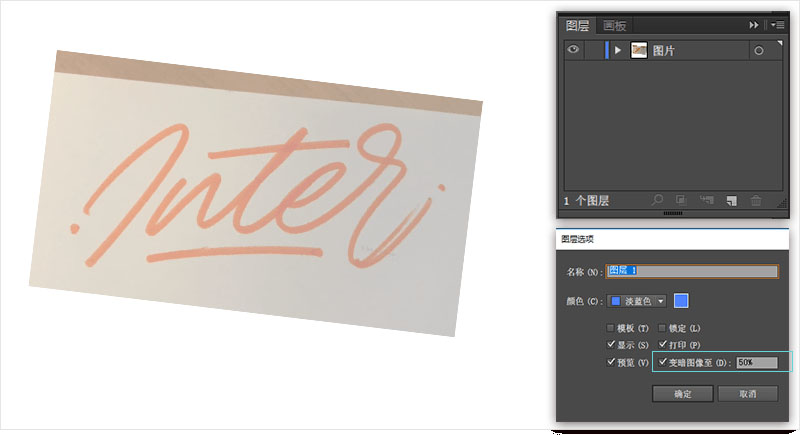The width and height of the screenshot is (801, 435).
Task: Click the lock column of 图片 layer
Action: point(593,50)
